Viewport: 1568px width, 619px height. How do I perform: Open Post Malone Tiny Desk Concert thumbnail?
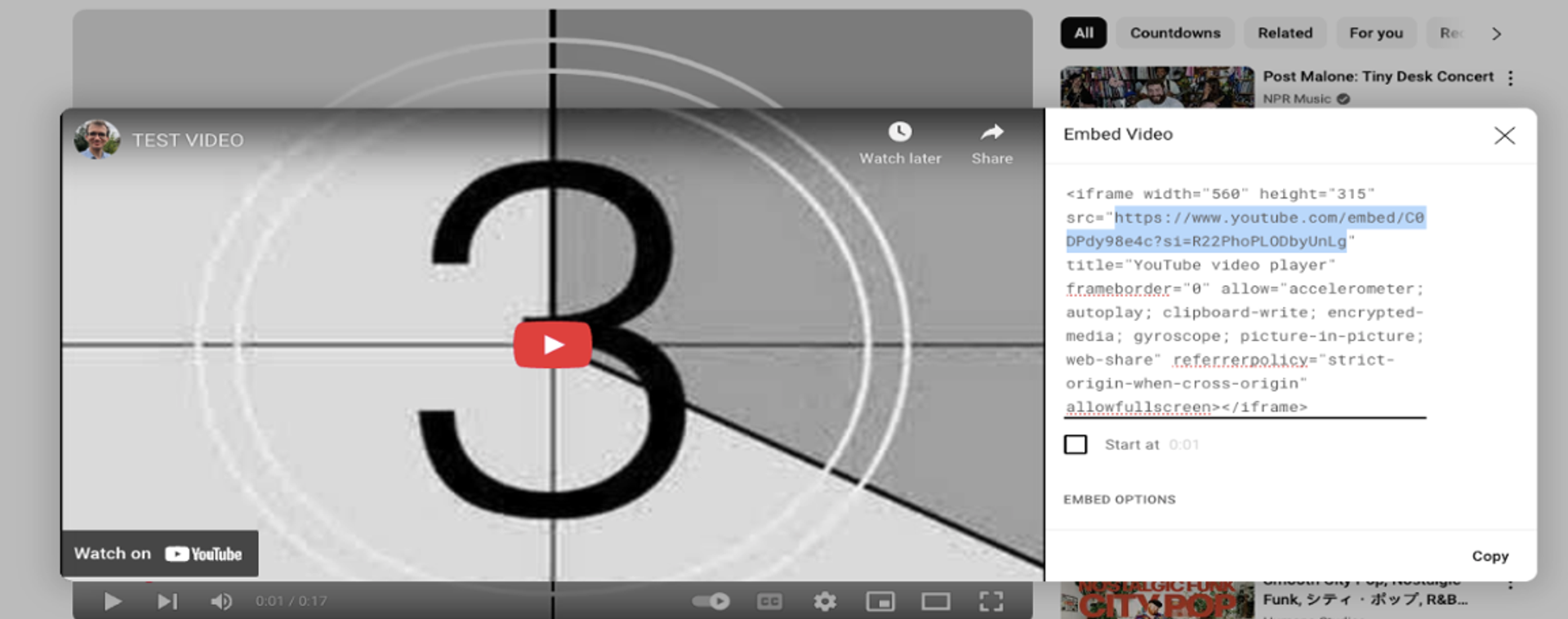point(1157,87)
